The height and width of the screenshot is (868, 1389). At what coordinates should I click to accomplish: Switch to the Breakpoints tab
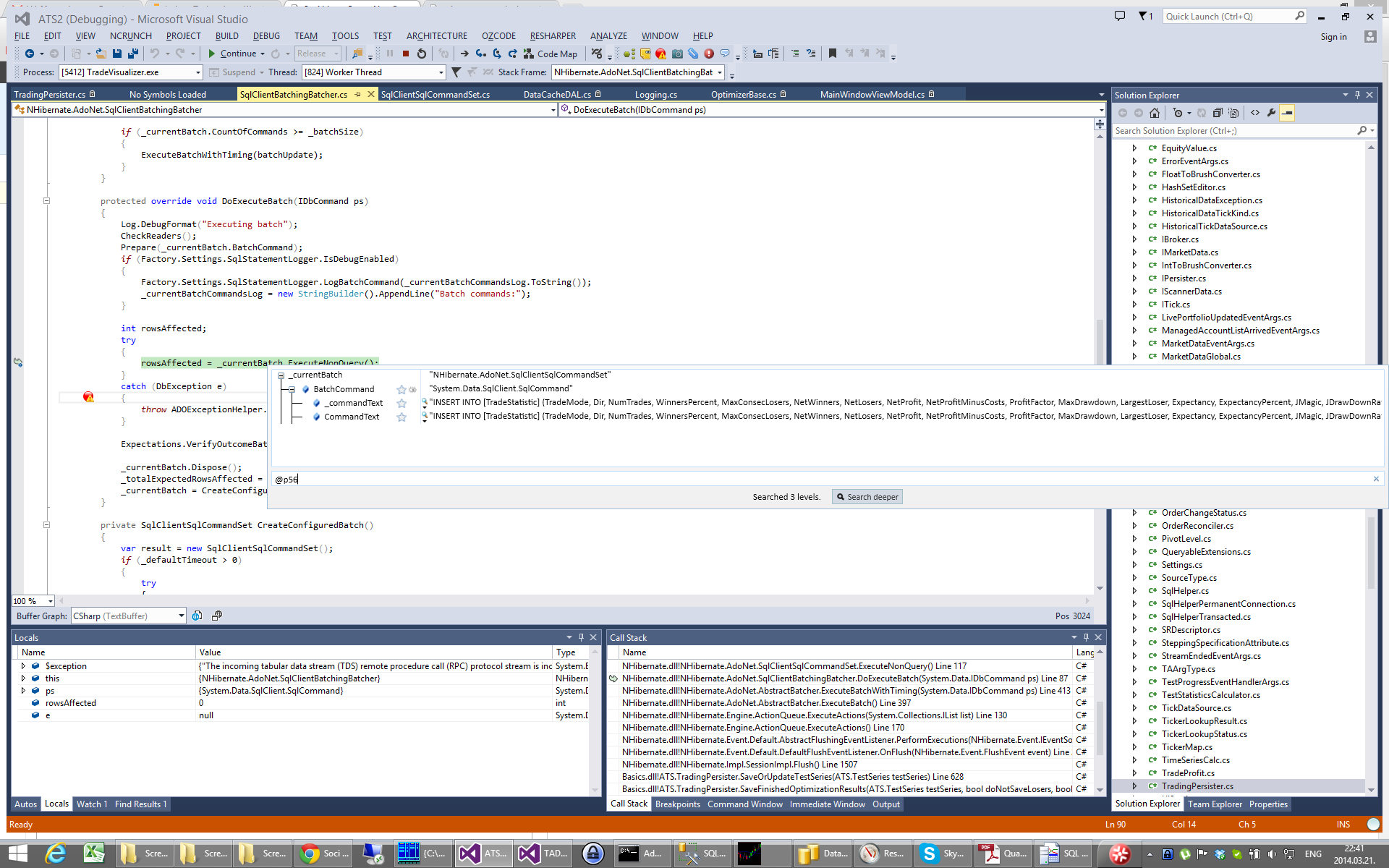pyautogui.click(x=677, y=804)
